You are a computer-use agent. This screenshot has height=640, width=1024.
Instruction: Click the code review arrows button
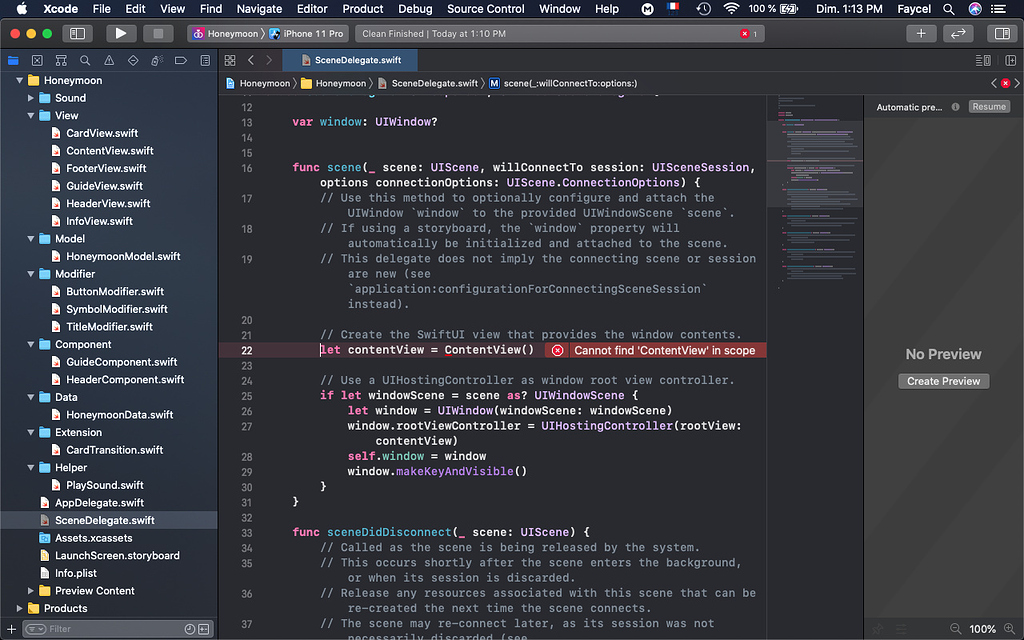pos(958,33)
